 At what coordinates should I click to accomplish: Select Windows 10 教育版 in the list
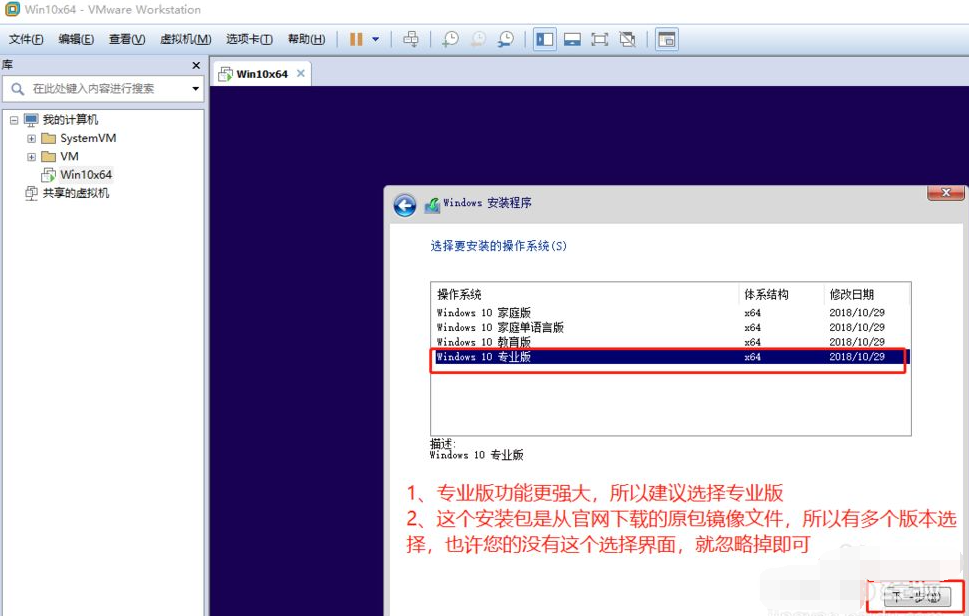670,342
